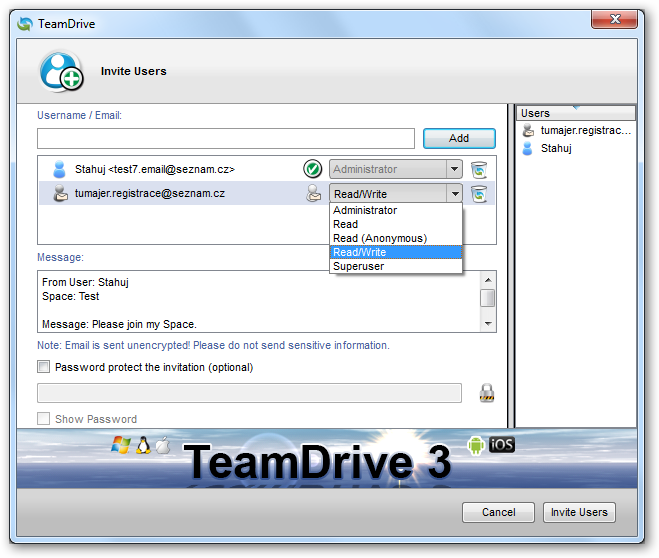Click the Cancel button
This screenshot has width=659, height=558.
point(498,512)
